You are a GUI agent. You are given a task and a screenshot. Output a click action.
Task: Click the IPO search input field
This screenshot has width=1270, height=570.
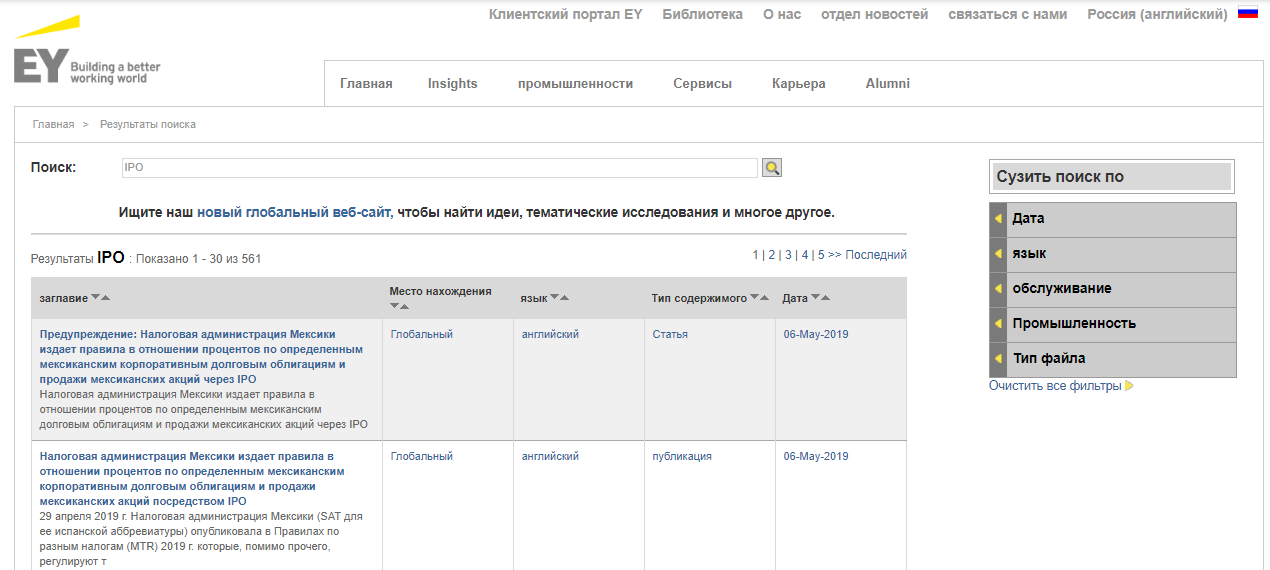438,168
